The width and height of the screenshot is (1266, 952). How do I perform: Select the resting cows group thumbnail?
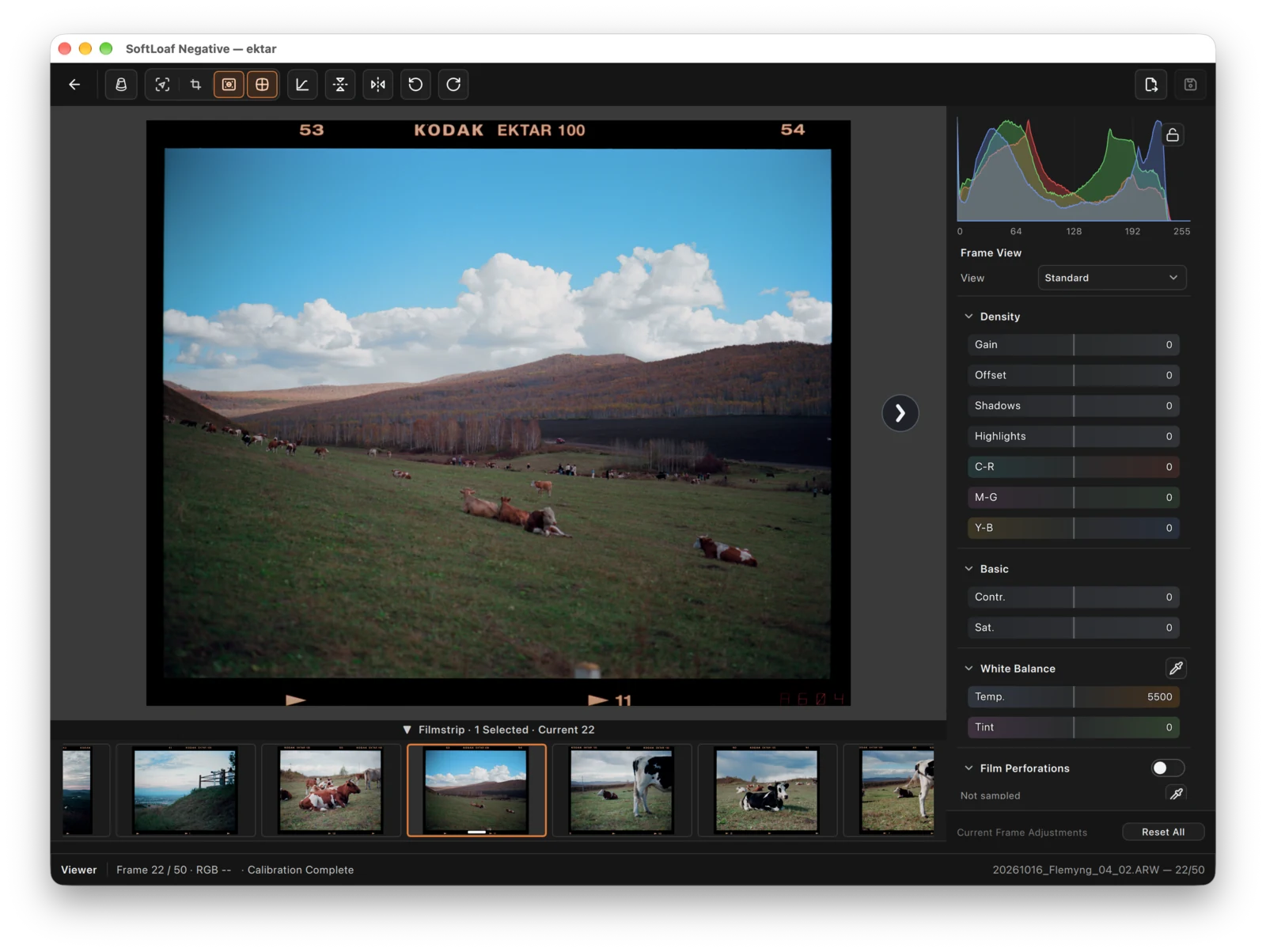pyautogui.click(x=331, y=791)
